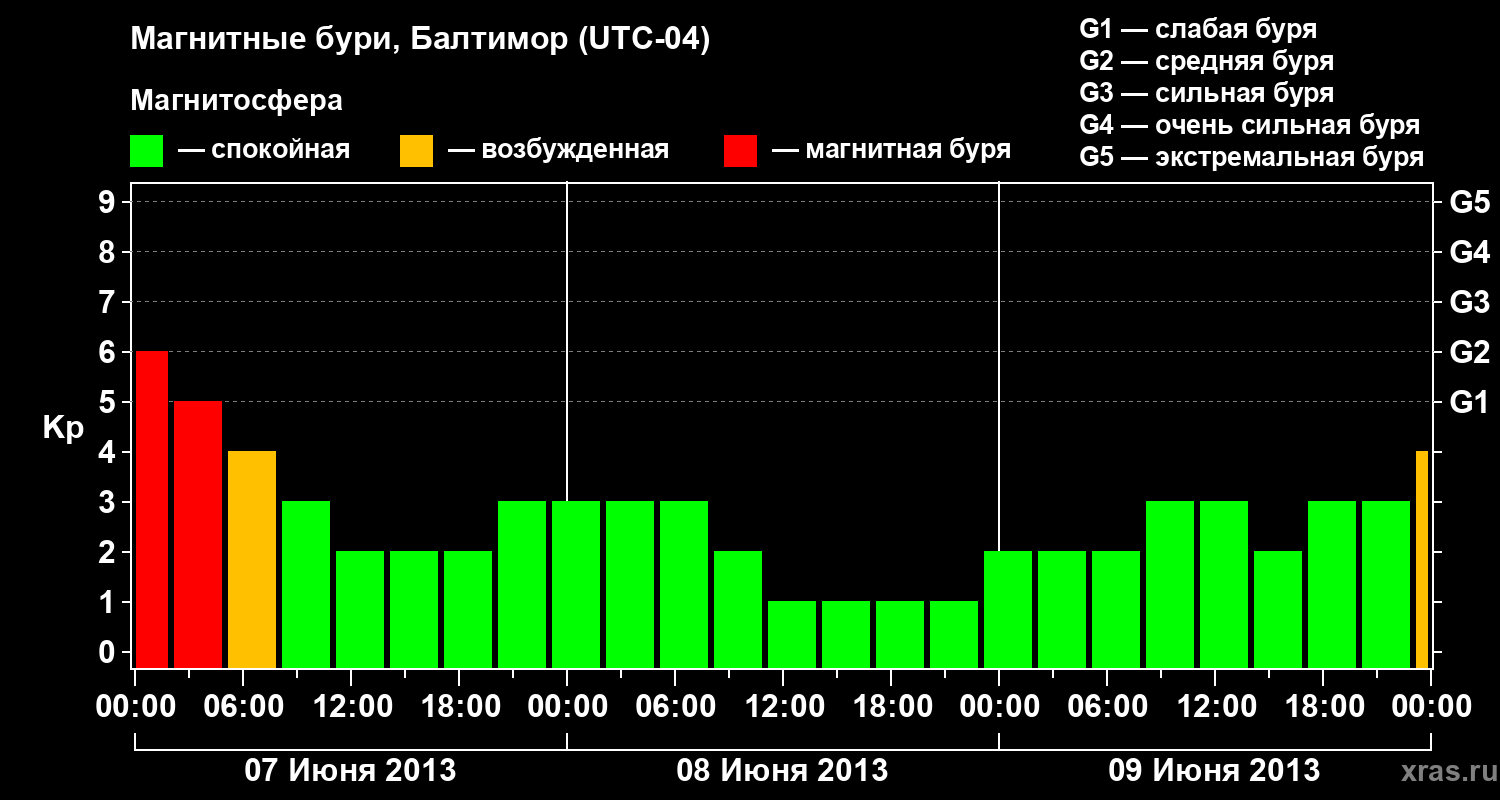This screenshot has width=1500, height=800.
Task: Click the orange 'возбужденная' legend swatch
Action: (416, 151)
